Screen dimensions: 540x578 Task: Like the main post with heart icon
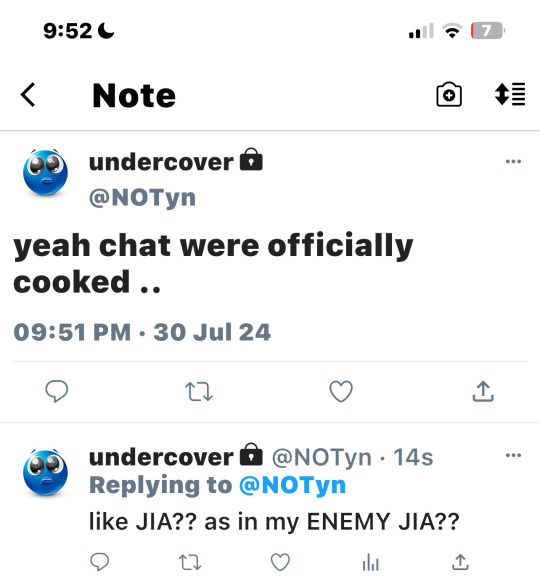pos(341,391)
